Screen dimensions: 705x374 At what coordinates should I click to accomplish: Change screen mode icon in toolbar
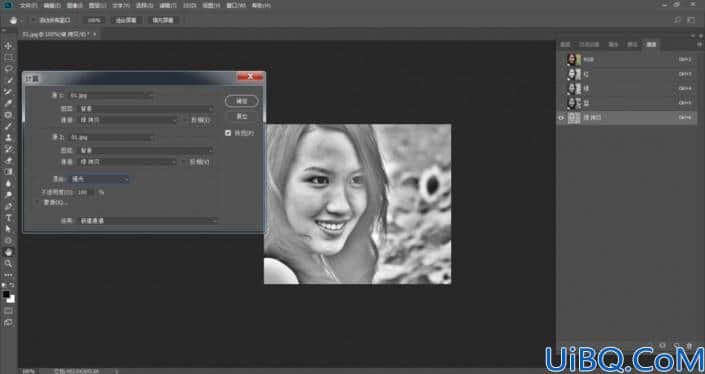click(x=8, y=322)
